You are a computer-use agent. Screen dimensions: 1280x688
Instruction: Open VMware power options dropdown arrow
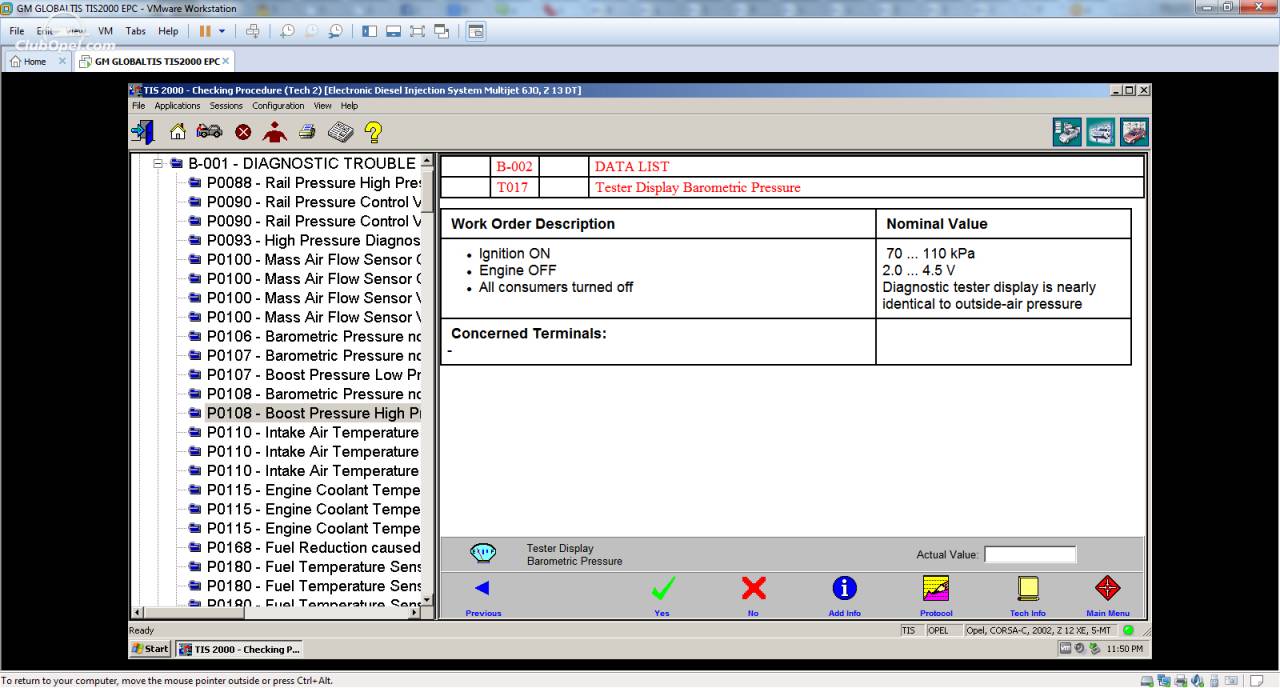click(222, 31)
